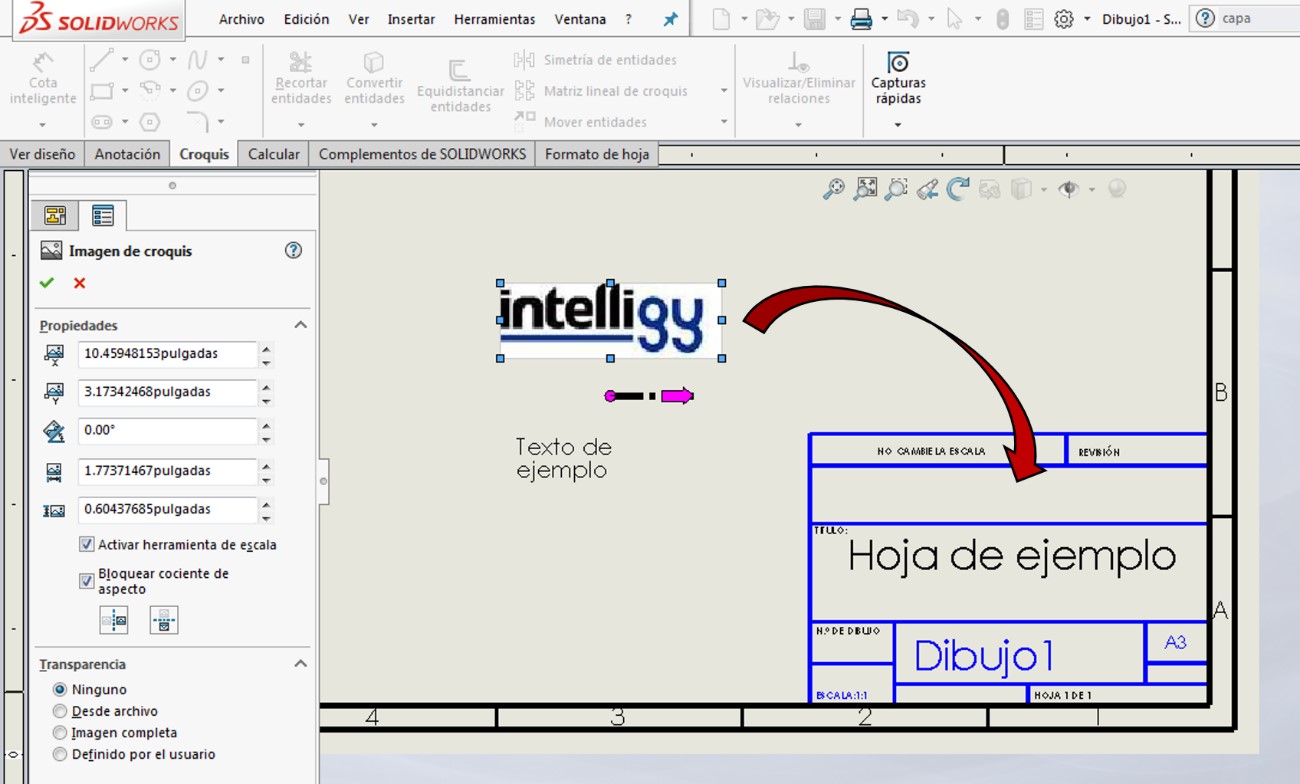The width and height of the screenshot is (1300, 784).
Task: Select Imagen completa transparency option
Action: point(60,733)
